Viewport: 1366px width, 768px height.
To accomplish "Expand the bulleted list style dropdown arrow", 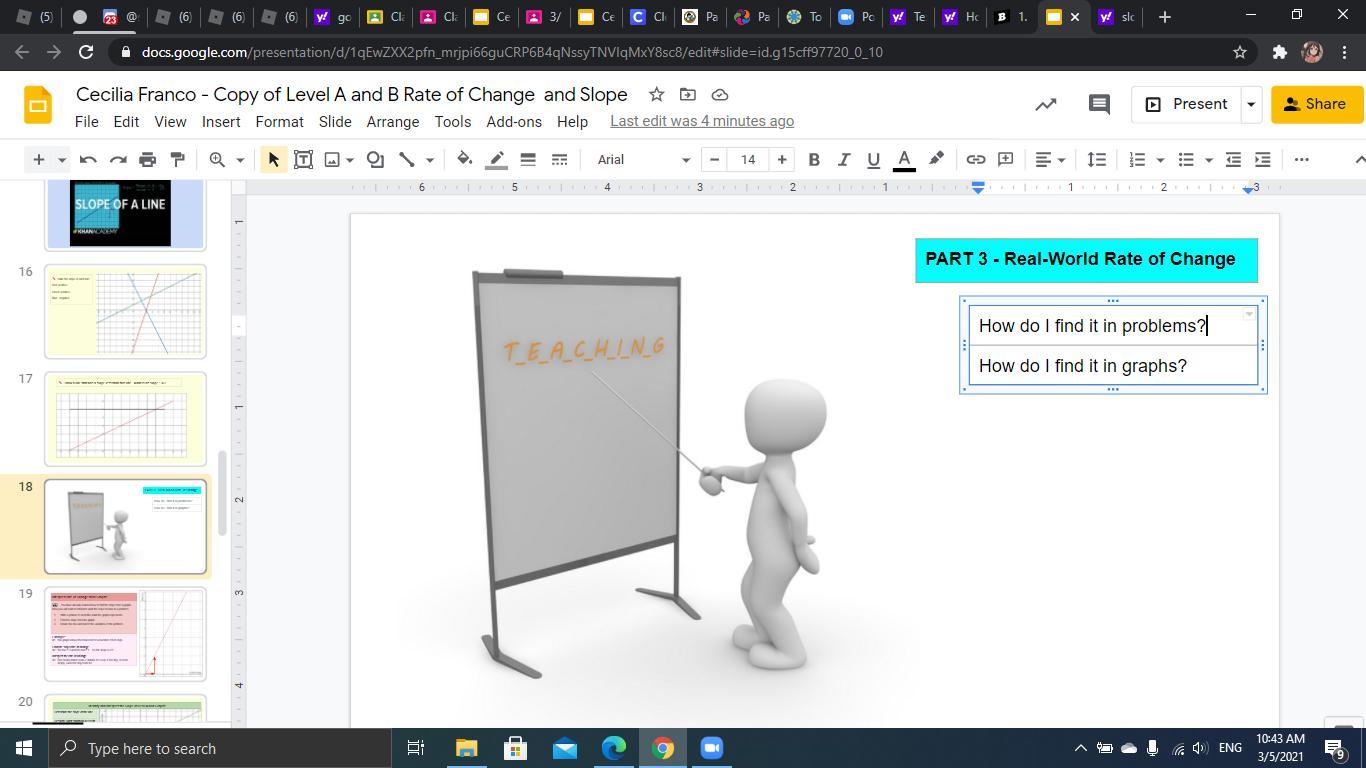I will [1208, 160].
